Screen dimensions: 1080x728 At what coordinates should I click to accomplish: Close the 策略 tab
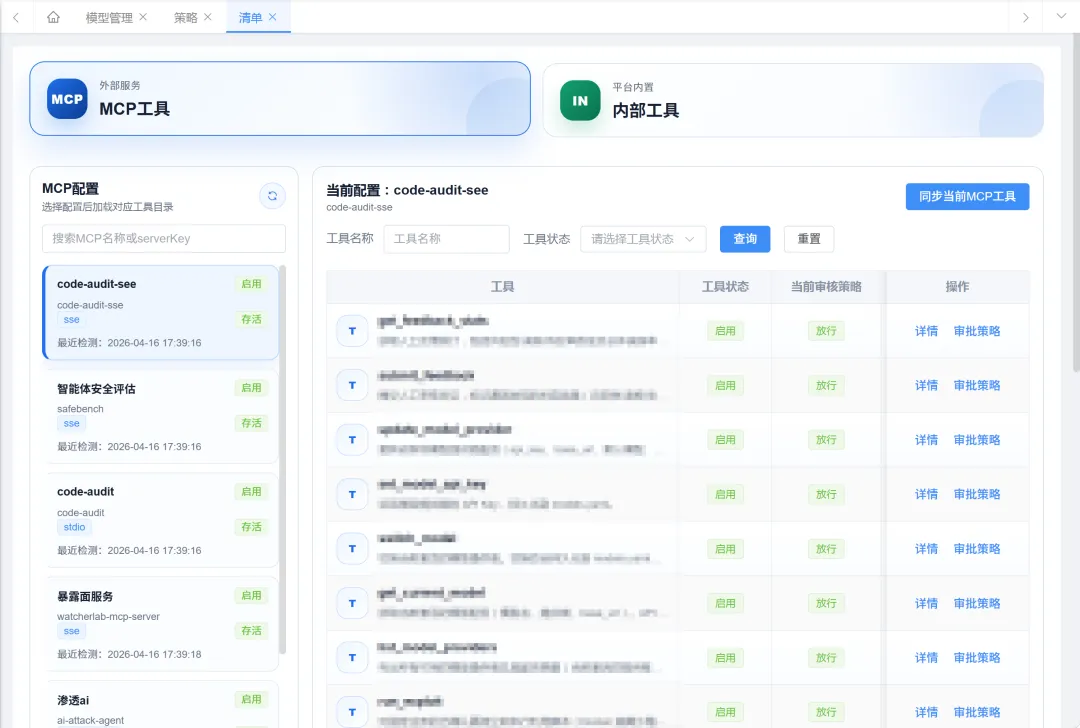[x=208, y=17]
